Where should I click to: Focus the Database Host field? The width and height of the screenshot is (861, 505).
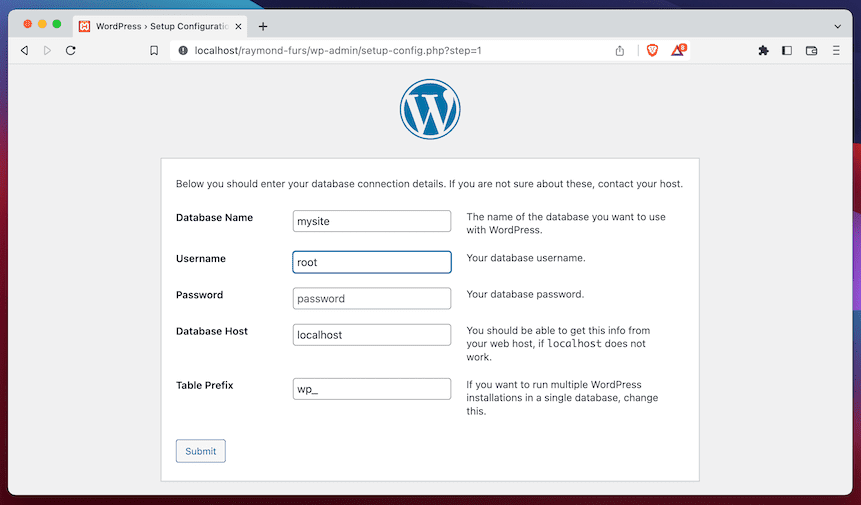(372, 335)
